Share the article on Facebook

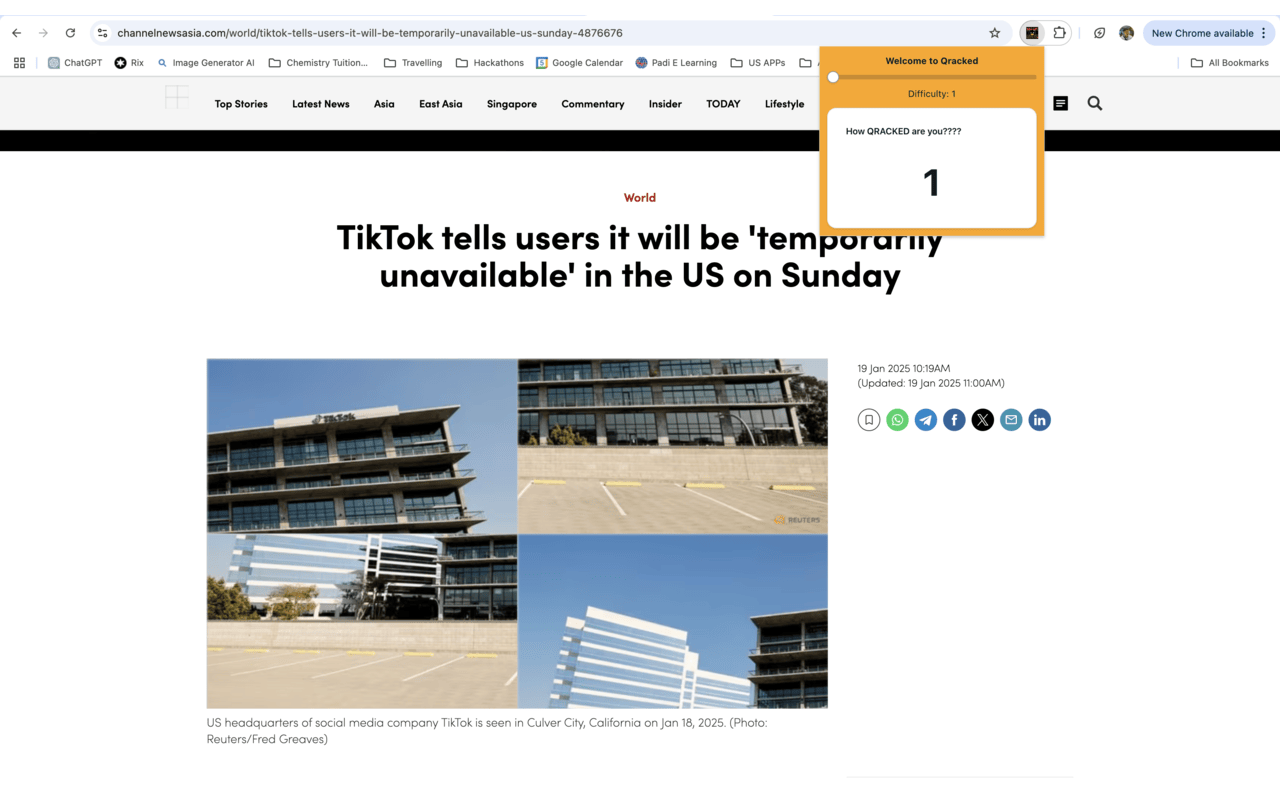(x=955, y=420)
